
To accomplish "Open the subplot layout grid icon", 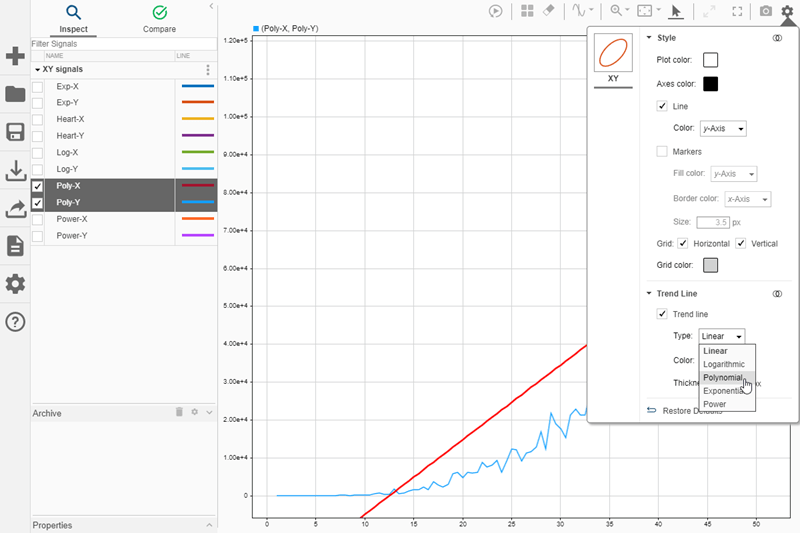I will [527, 11].
